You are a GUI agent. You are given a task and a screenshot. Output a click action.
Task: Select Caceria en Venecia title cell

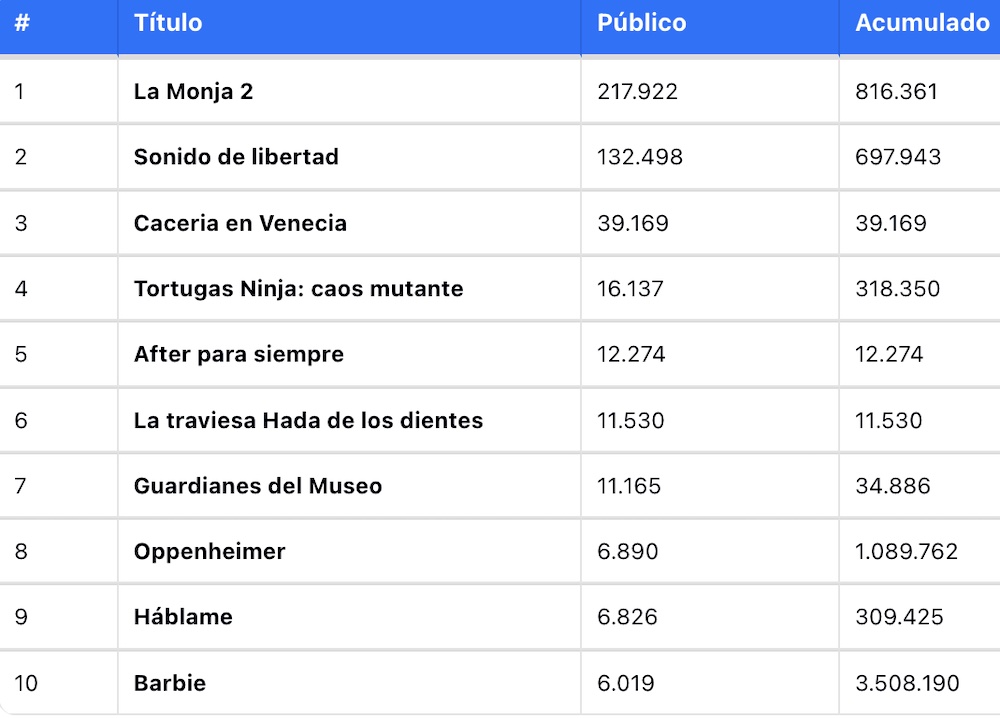click(x=240, y=223)
